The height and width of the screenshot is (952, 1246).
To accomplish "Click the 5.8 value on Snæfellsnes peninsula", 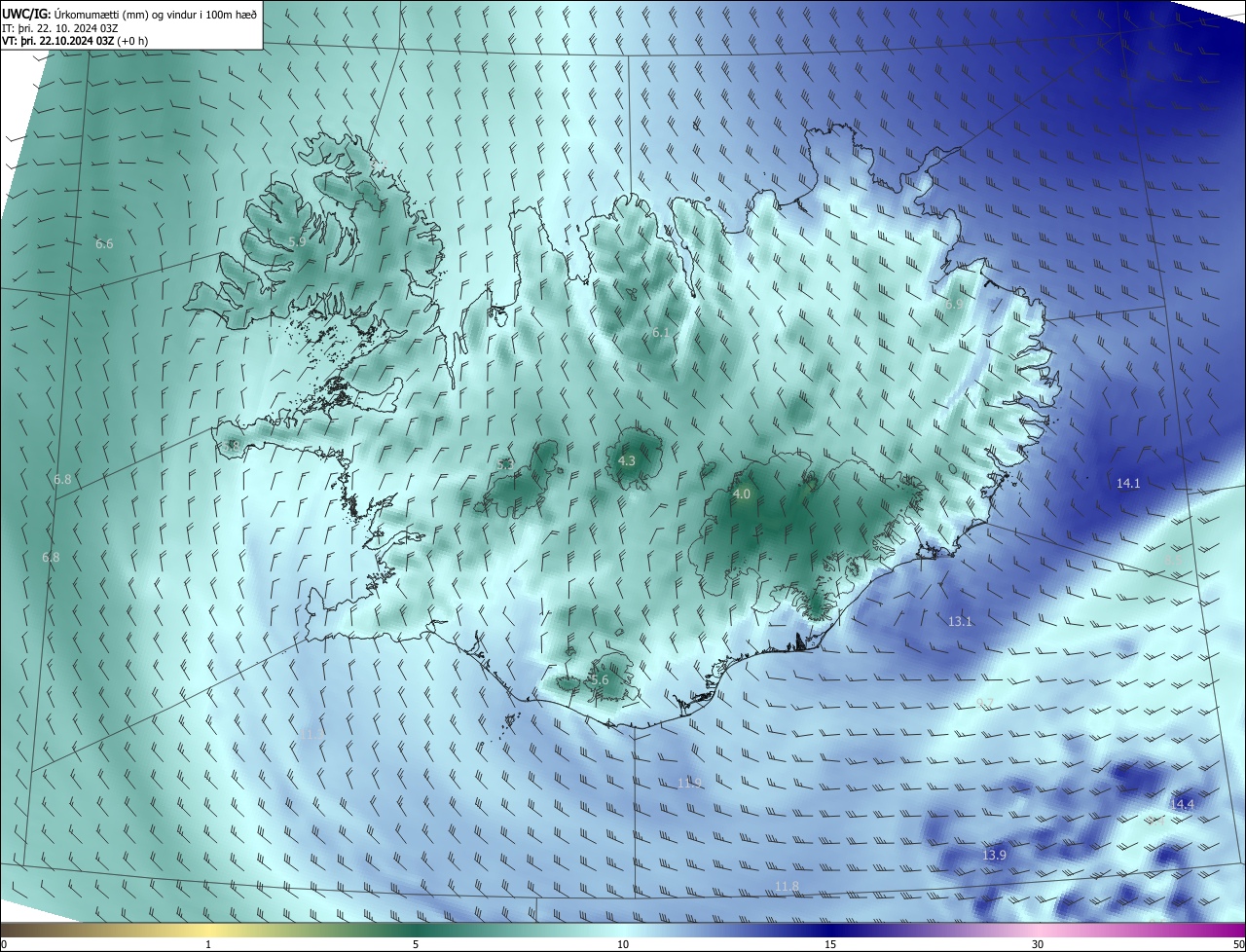I will click(x=231, y=446).
